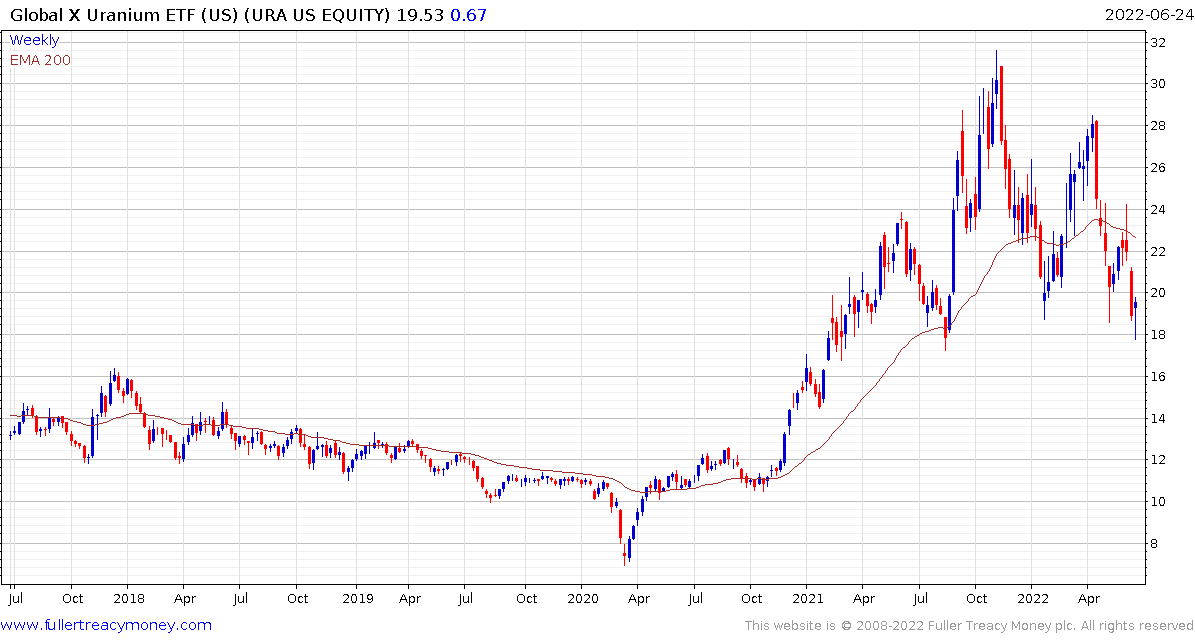Click the blue change value 0.67
This screenshot has width=1195, height=640.
[469, 14]
